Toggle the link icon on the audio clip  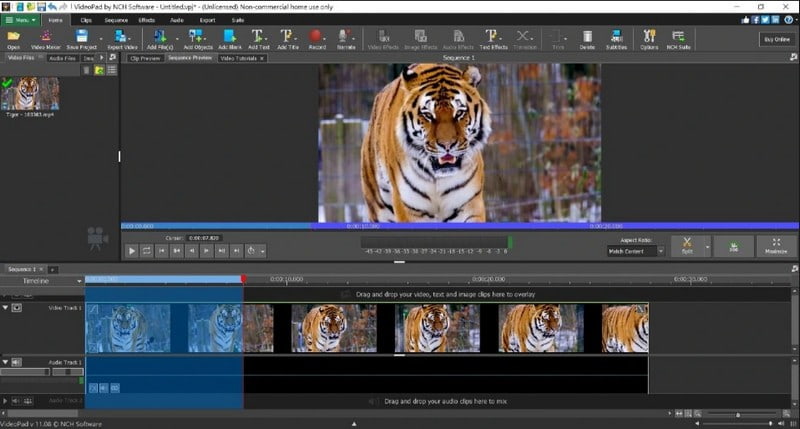click(x=115, y=388)
